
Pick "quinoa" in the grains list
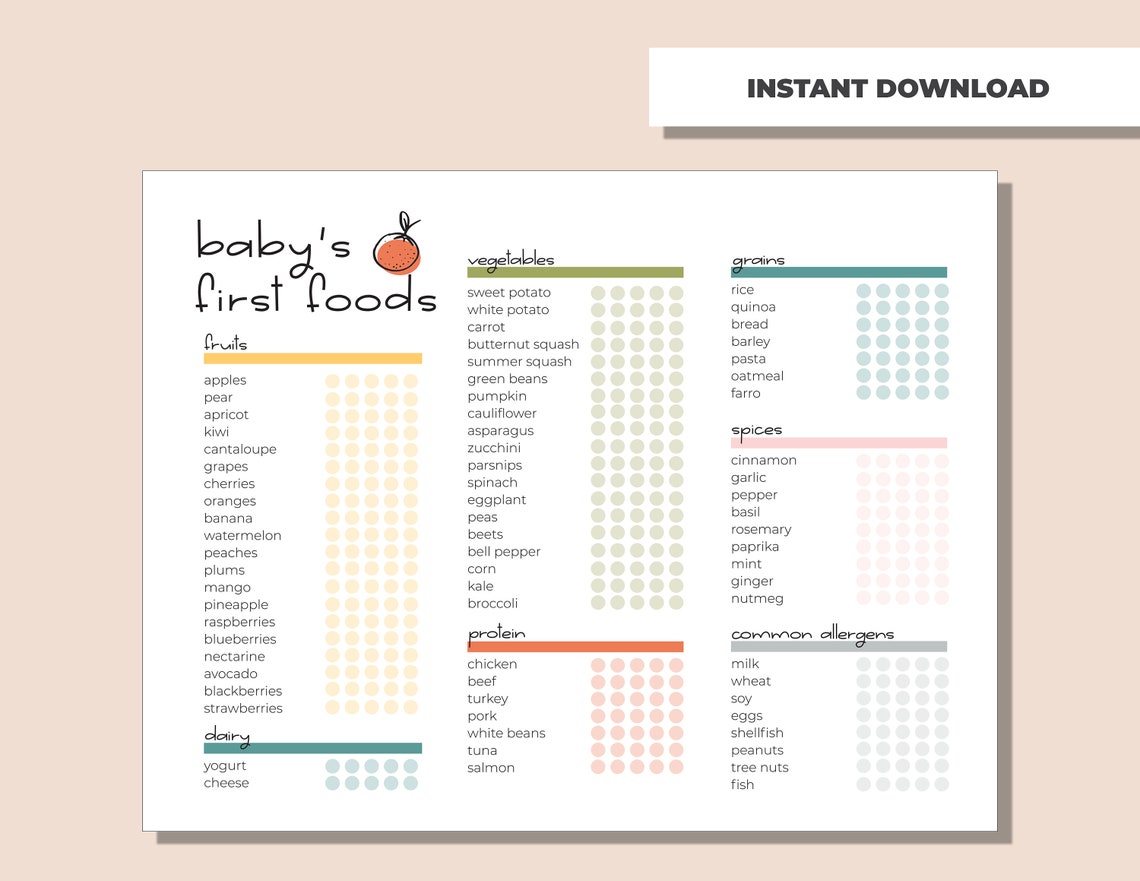pos(753,307)
